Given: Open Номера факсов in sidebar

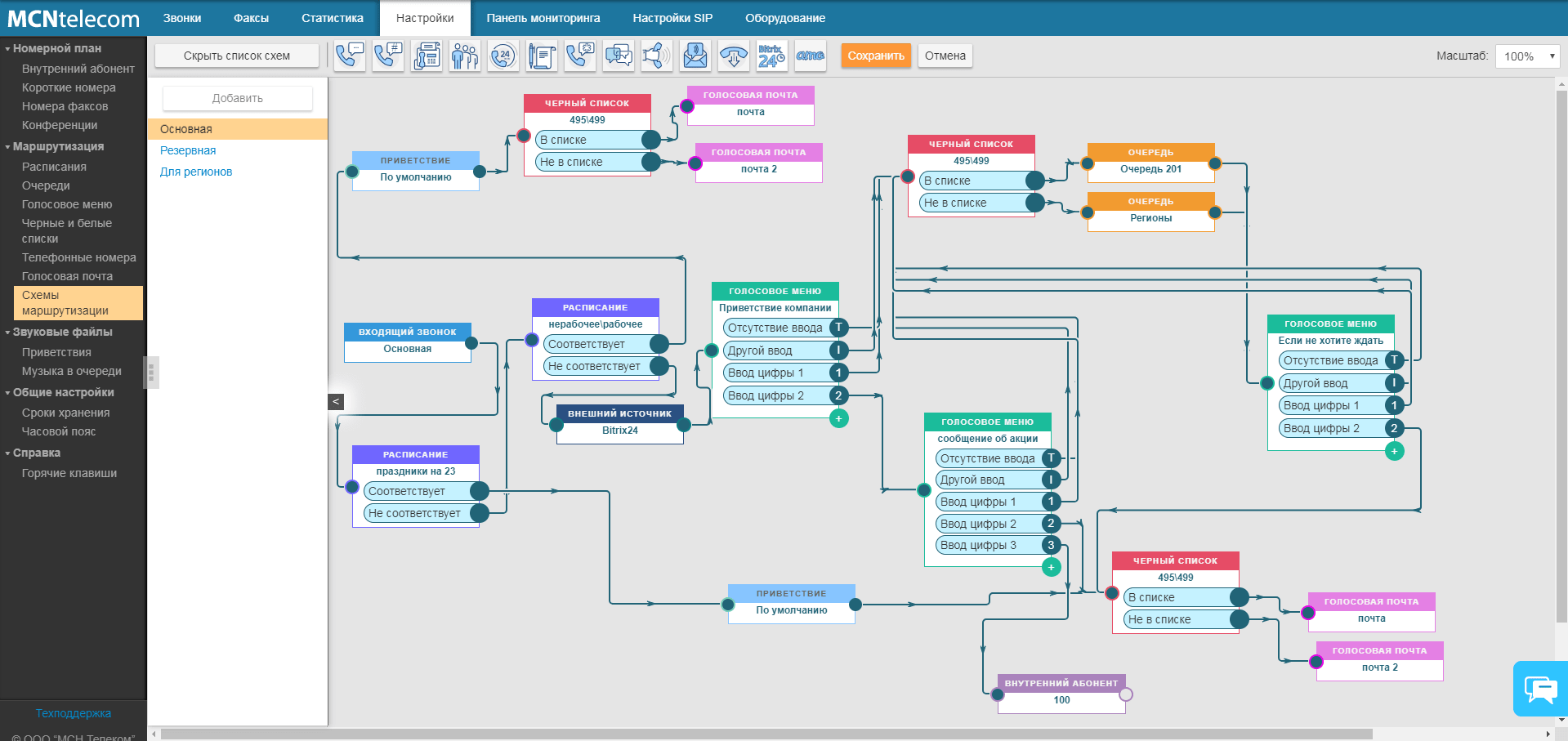Looking at the screenshot, I should tap(65, 106).
